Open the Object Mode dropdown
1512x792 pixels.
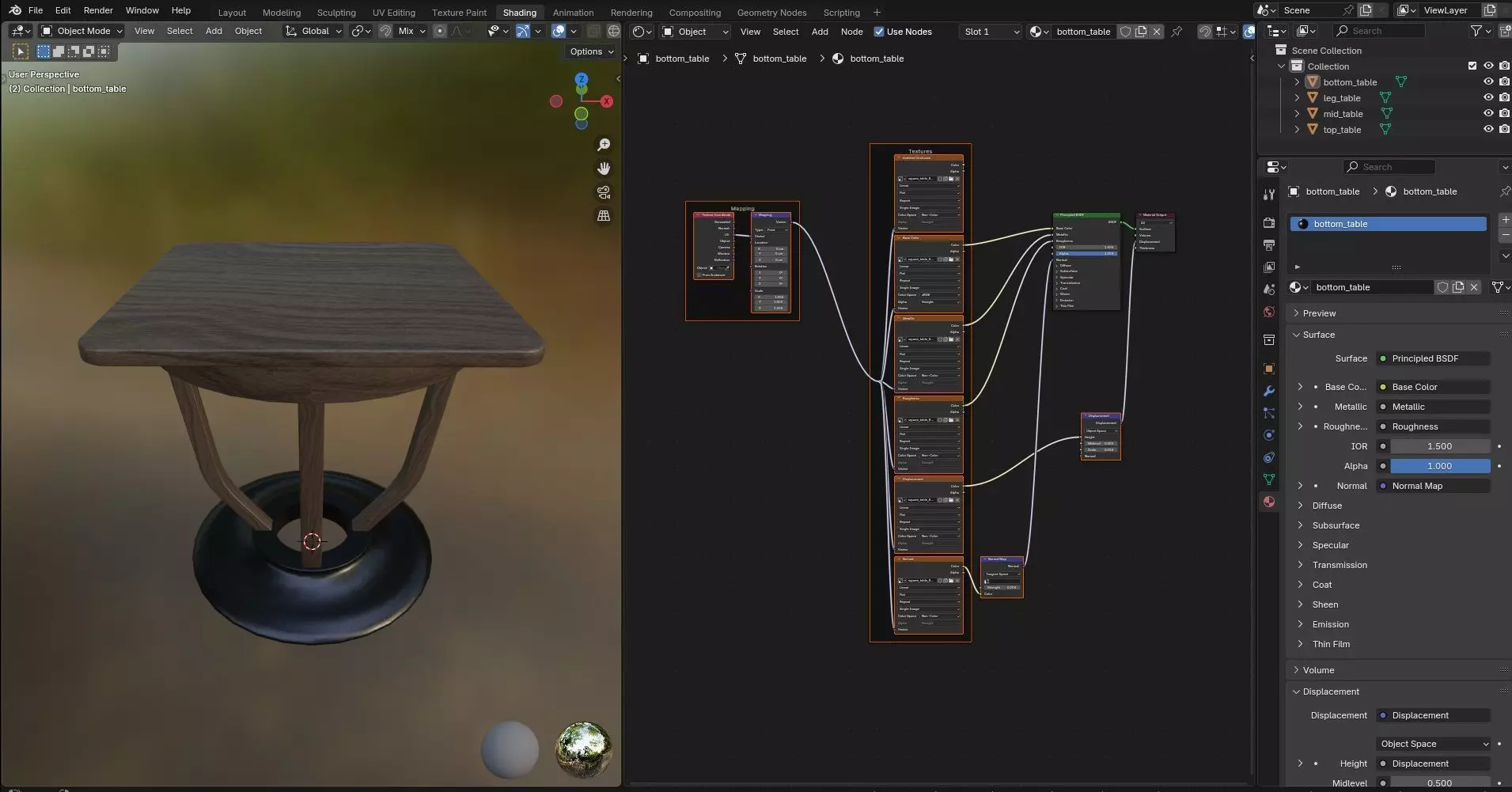82,31
